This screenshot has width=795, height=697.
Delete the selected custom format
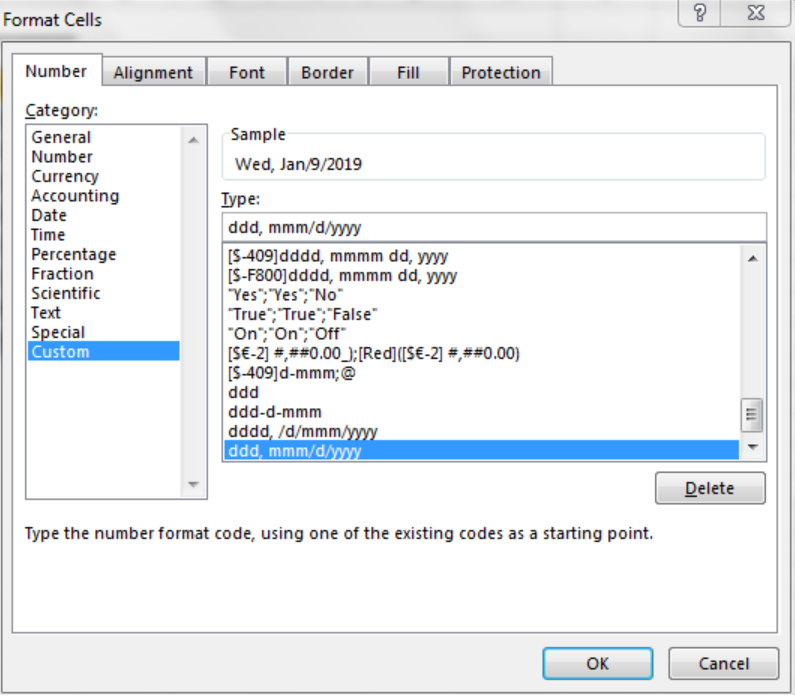(710, 488)
